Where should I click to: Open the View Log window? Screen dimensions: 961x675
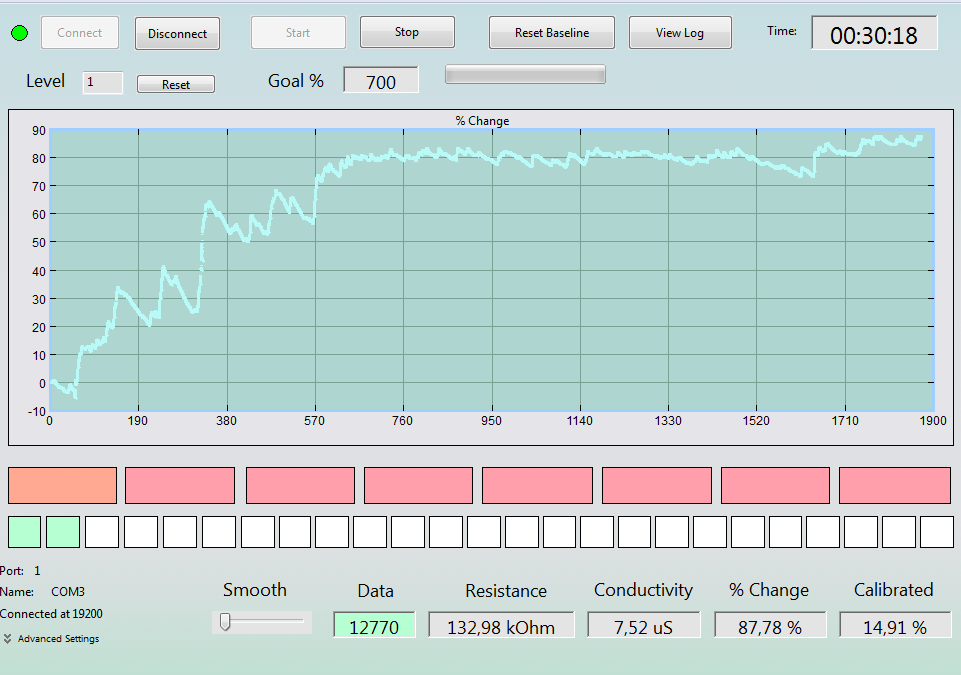pos(680,32)
